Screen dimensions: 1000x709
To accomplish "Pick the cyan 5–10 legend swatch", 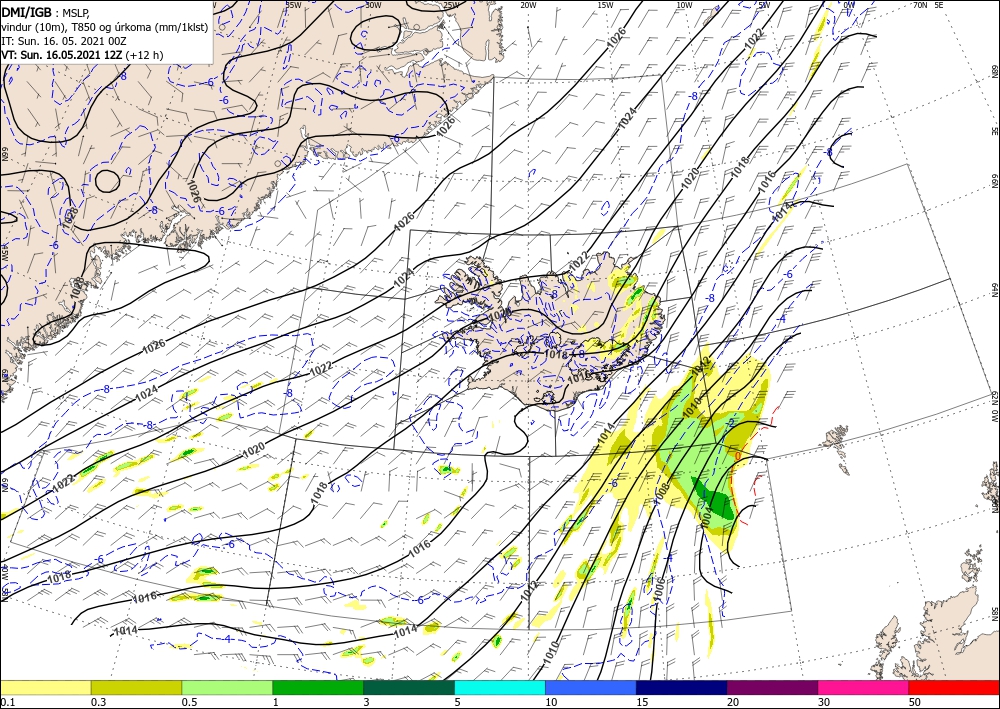I will (500, 687).
